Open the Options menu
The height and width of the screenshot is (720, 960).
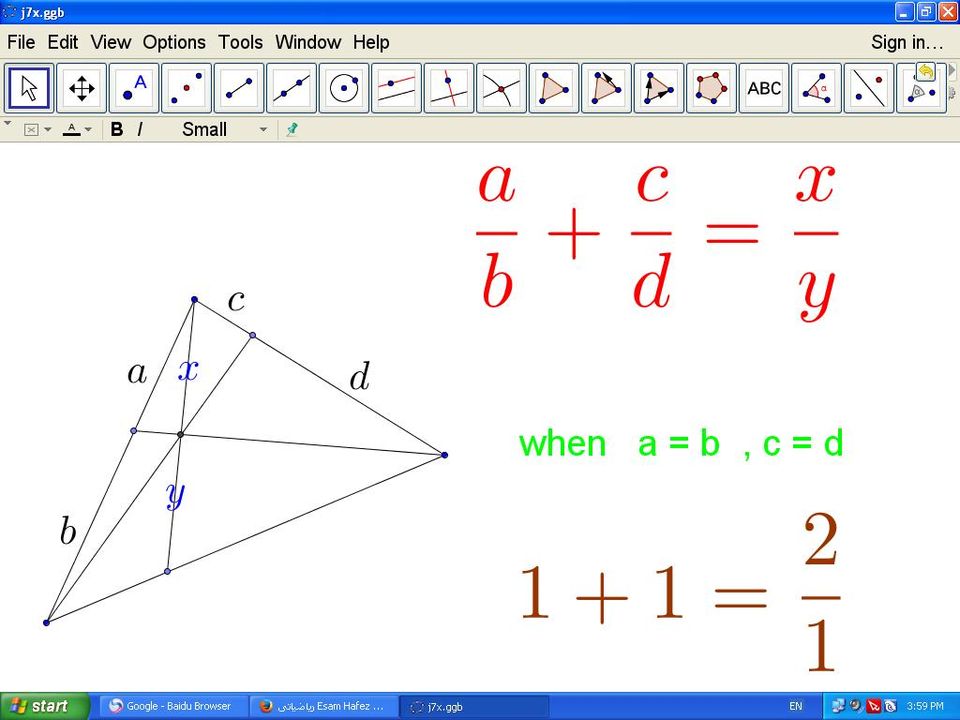174,42
